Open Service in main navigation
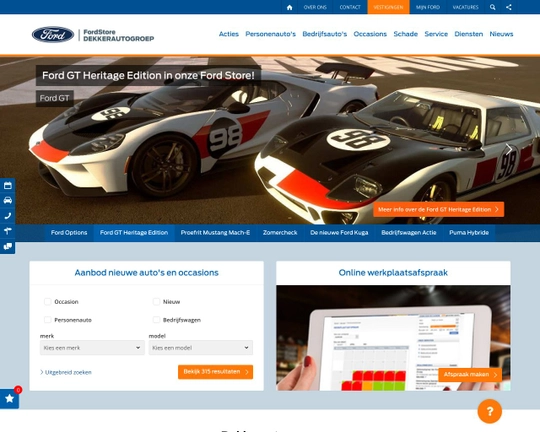Viewport: 540px width, 432px height. coord(436,34)
